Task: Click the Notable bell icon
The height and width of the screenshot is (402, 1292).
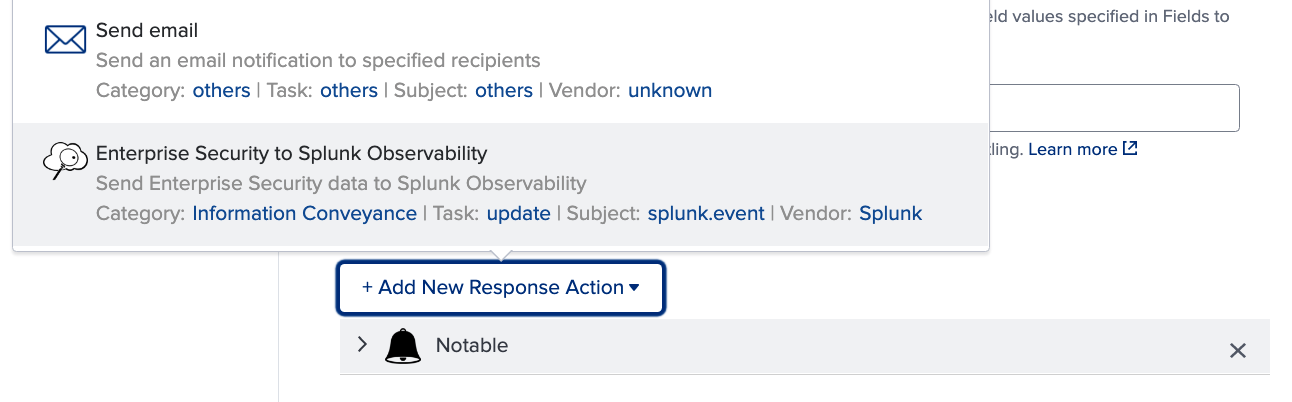Action: (403, 345)
